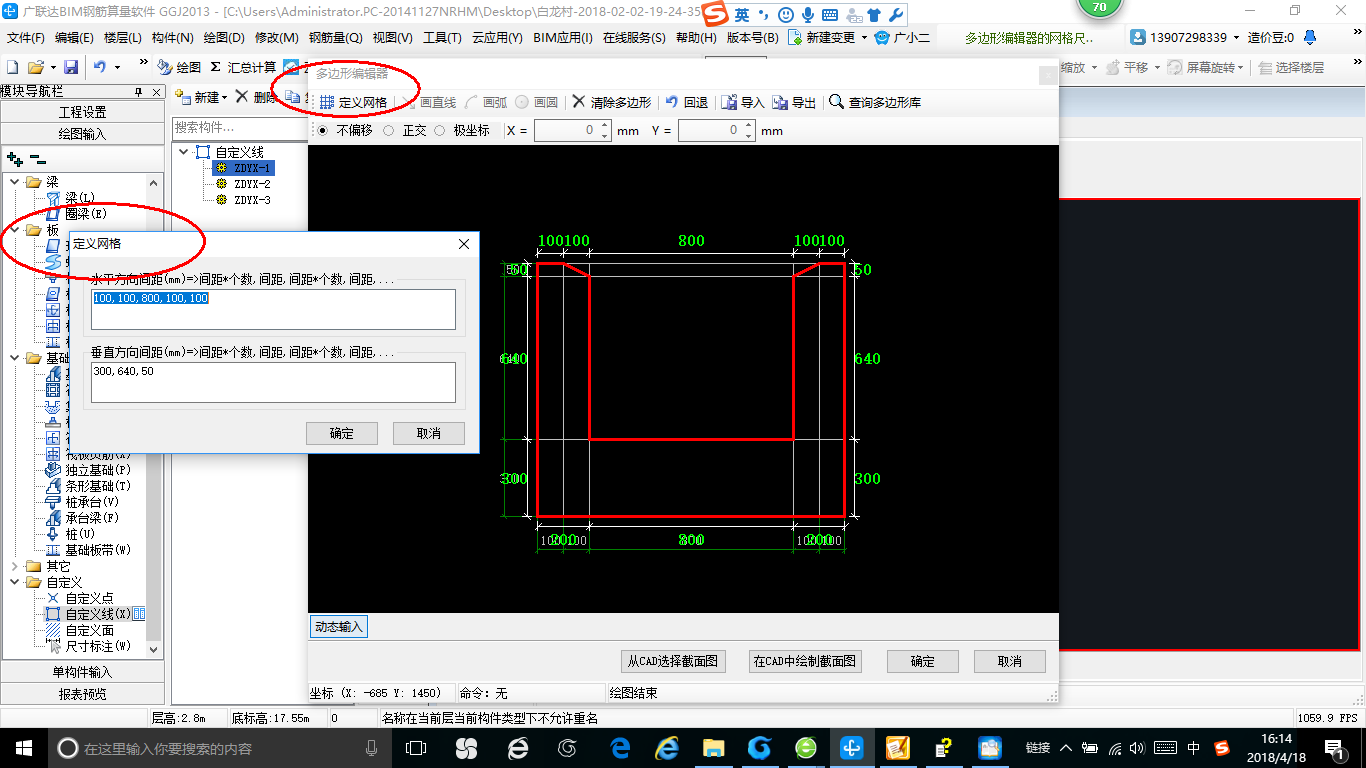Screen dimensions: 1366x768
Task: Select 自定义面 in navigation tree
Action: (89, 630)
